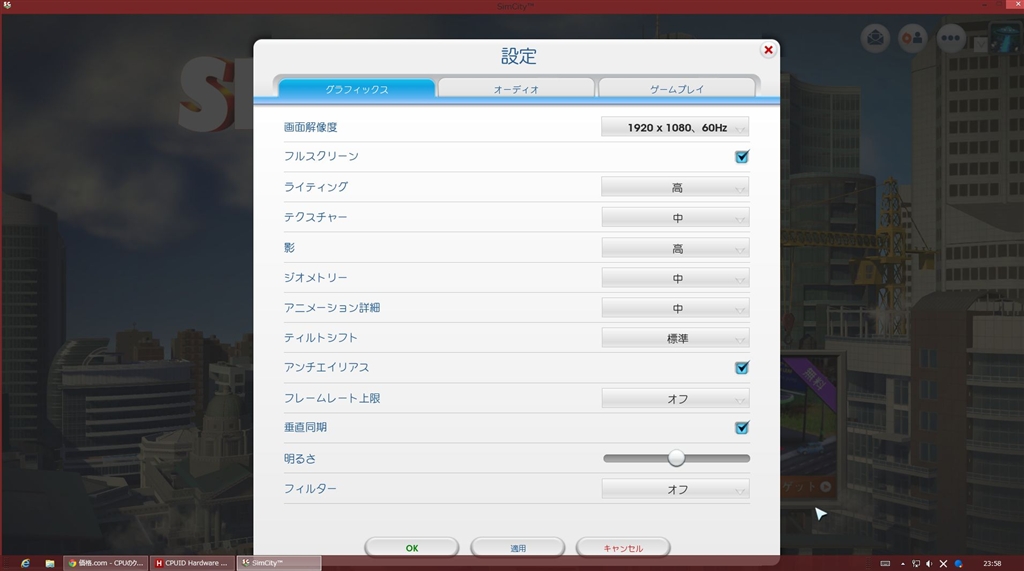
Task: Click the SimCity icon in title bar
Action: coord(7,5)
